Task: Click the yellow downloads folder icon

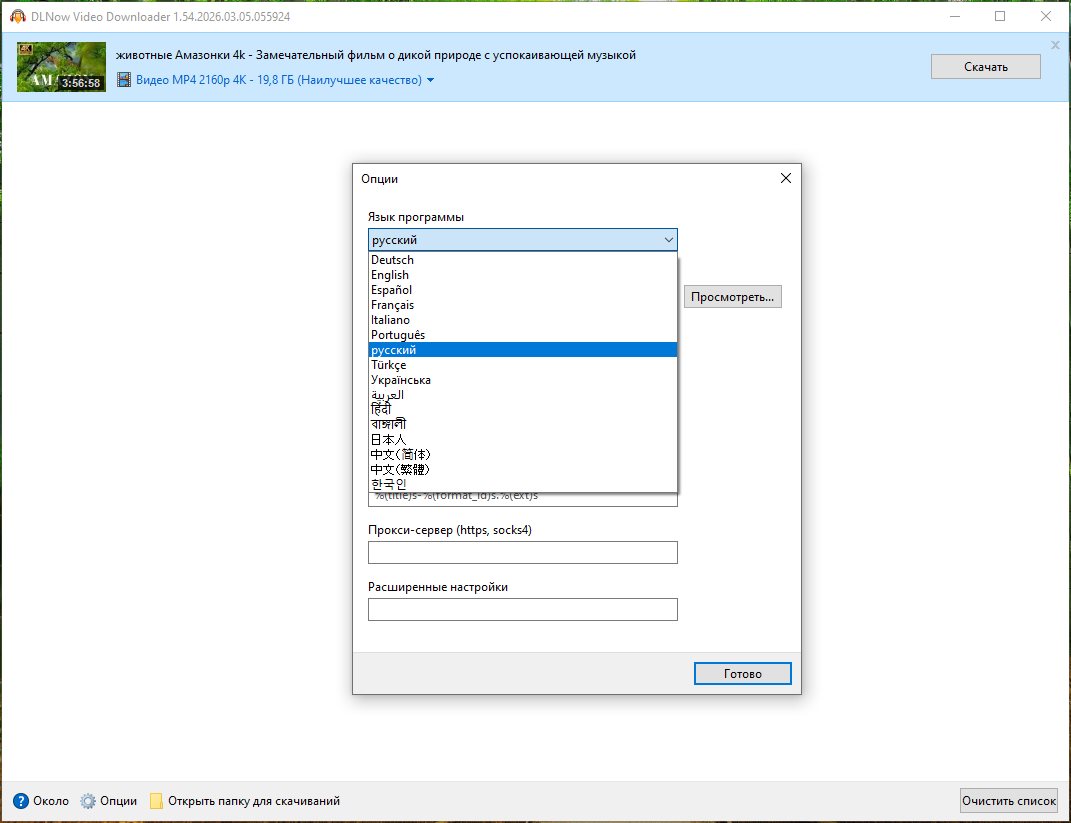Action: pyautogui.click(x=156, y=801)
